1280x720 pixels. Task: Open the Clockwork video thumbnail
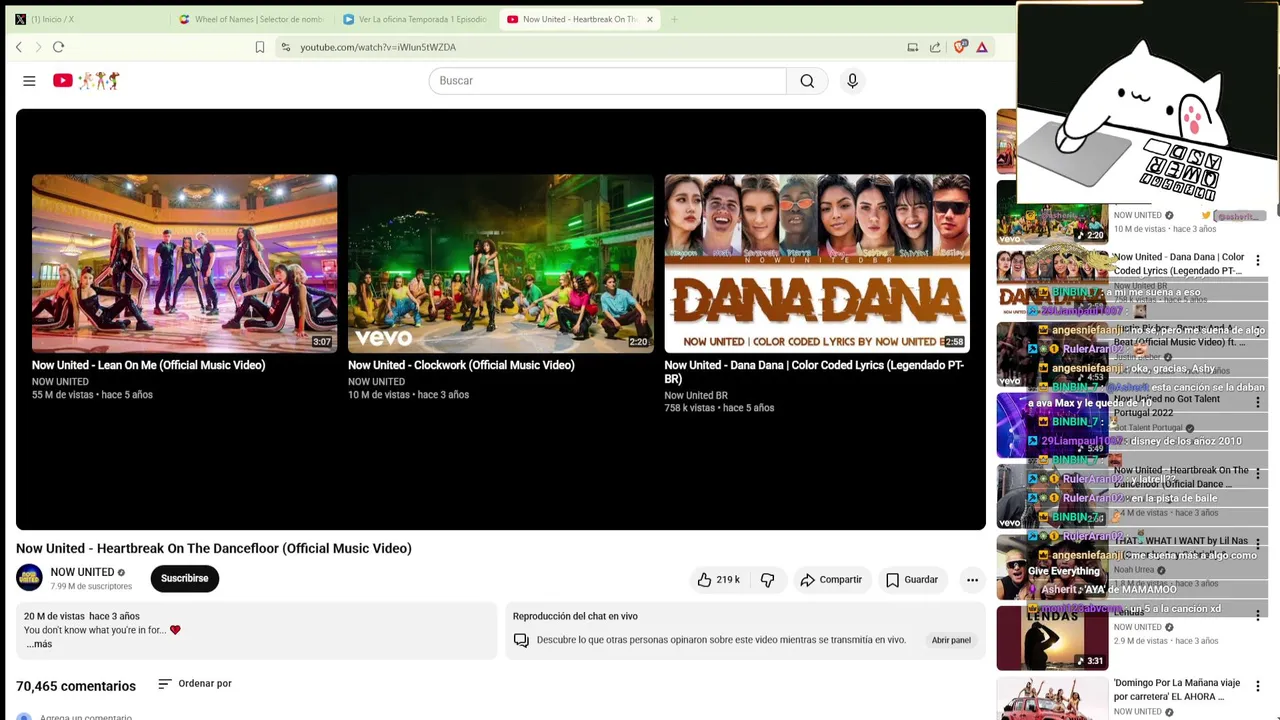click(500, 264)
